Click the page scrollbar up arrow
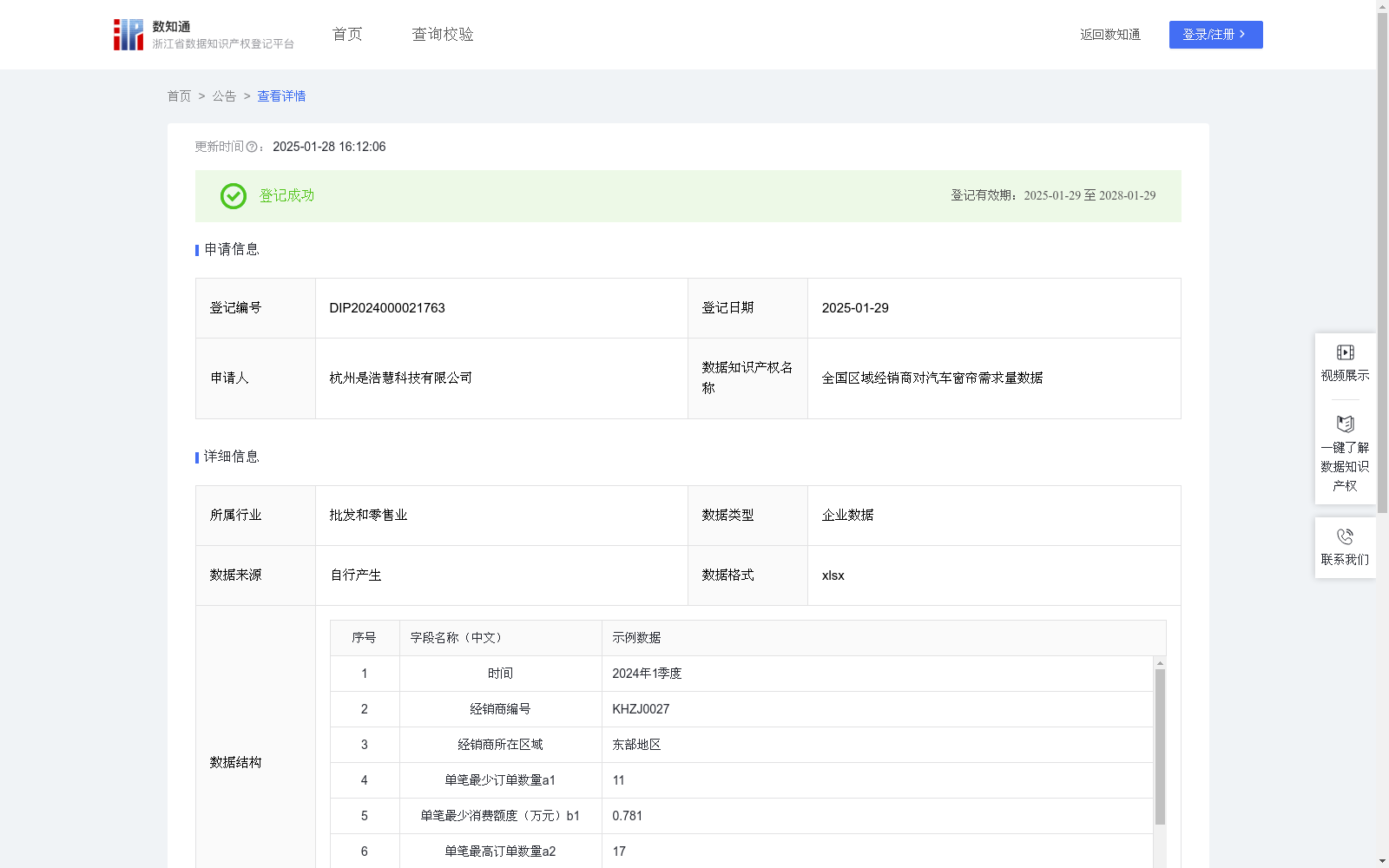Viewport: 1389px width, 868px height. tap(1382, 6)
